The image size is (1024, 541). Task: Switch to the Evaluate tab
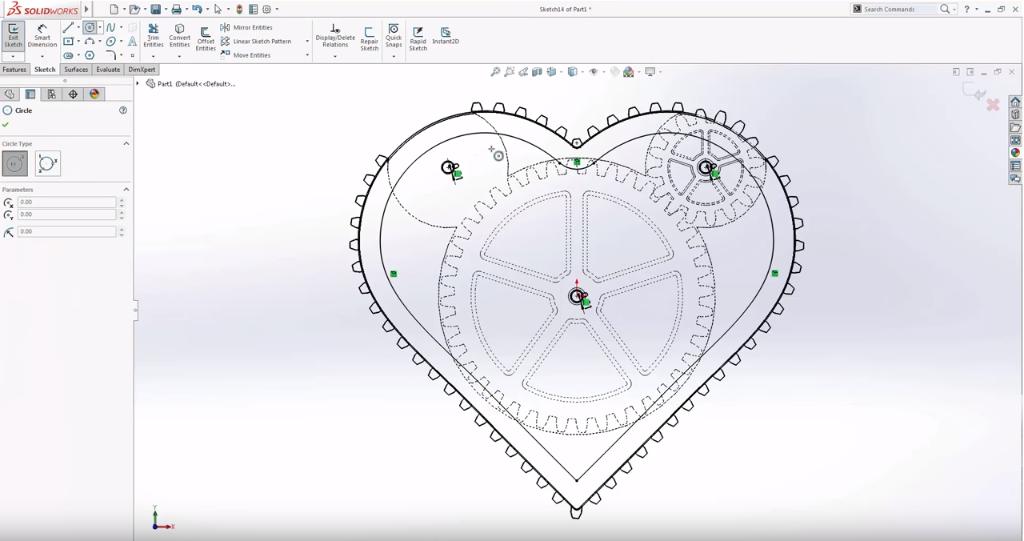pos(108,69)
